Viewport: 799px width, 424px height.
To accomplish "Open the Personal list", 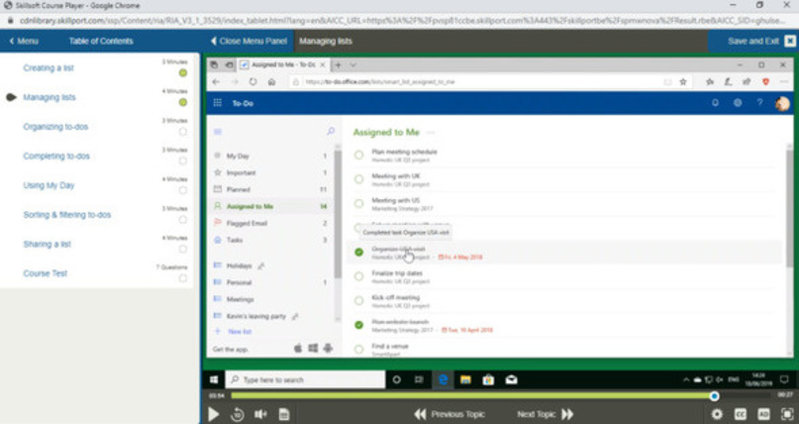I will 272,282.
